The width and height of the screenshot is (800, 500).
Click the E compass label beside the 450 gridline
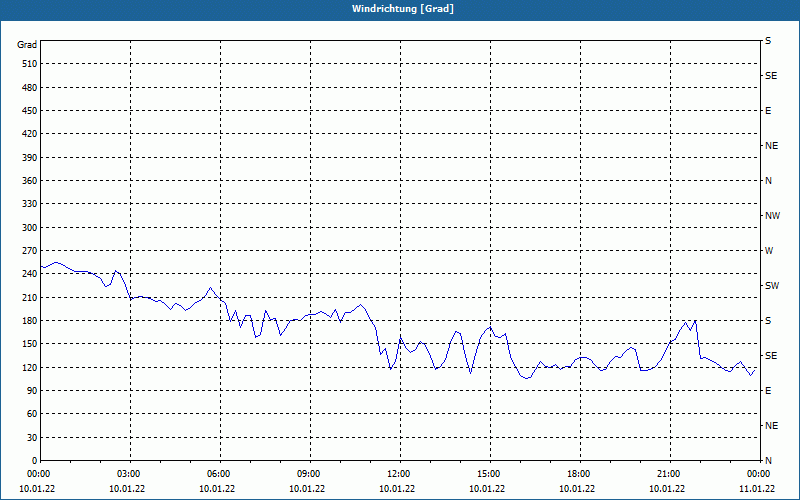click(x=768, y=111)
